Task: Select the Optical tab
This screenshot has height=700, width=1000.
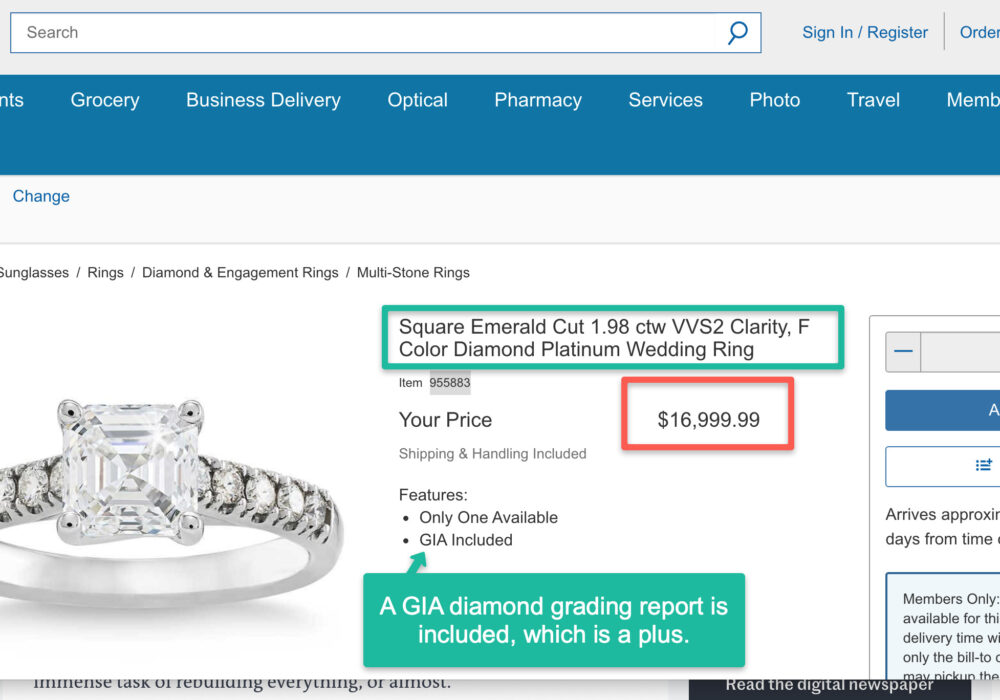Action: (417, 100)
